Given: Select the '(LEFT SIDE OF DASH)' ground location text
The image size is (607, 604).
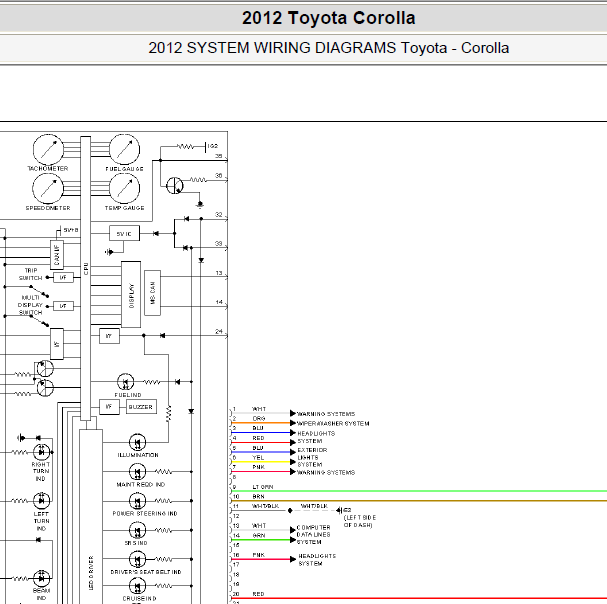Looking at the screenshot, I should pos(360,521).
